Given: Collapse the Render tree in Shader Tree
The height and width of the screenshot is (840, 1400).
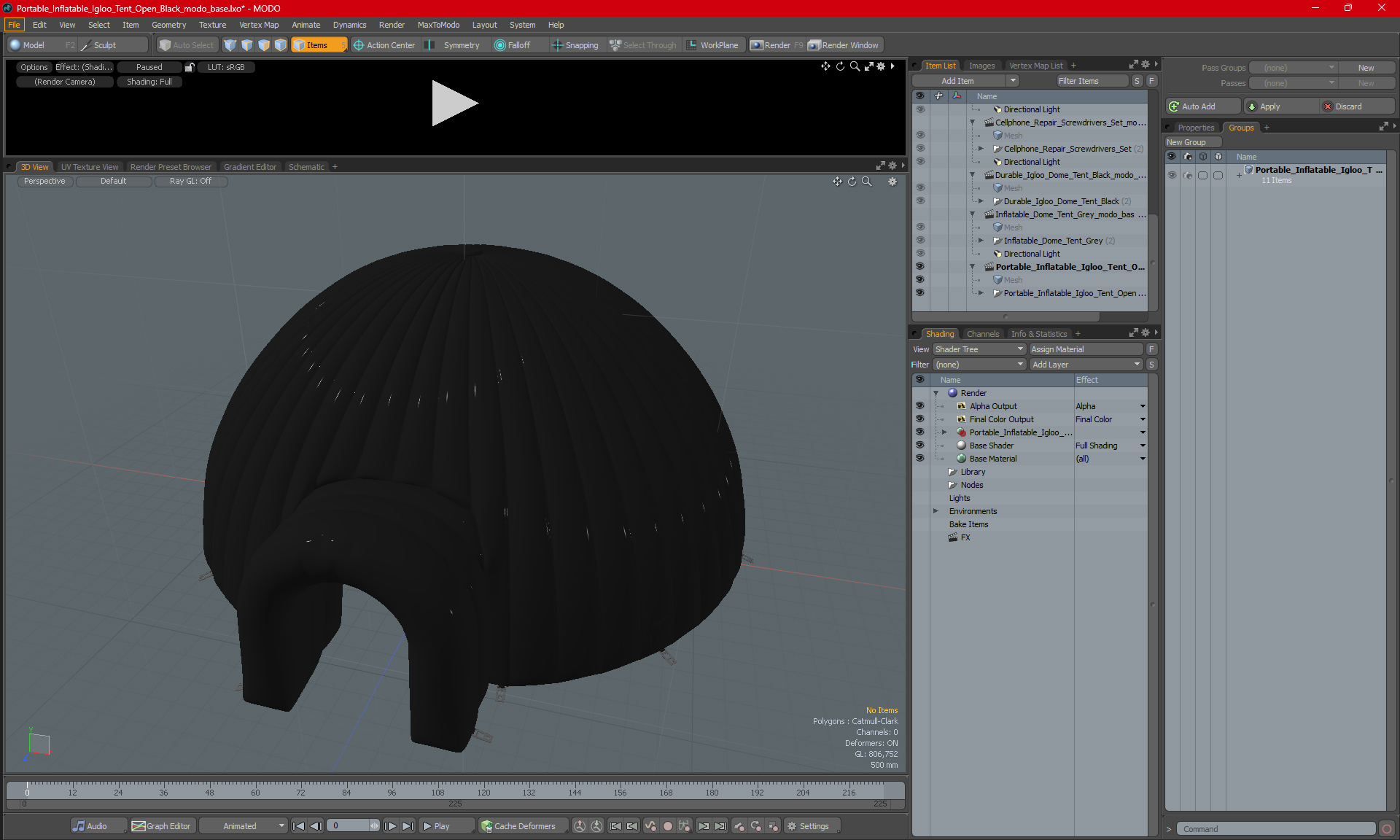Looking at the screenshot, I should tap(936, 393).
